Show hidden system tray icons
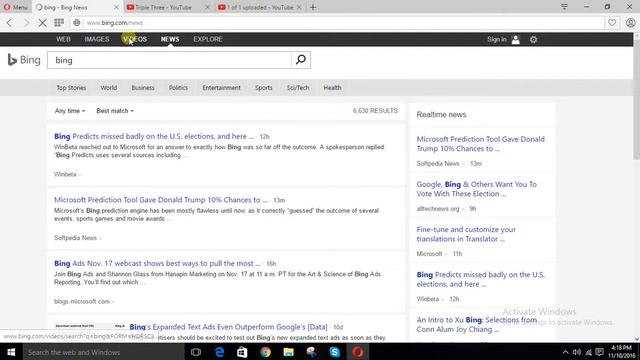640x360 pixels. point(565,352)
